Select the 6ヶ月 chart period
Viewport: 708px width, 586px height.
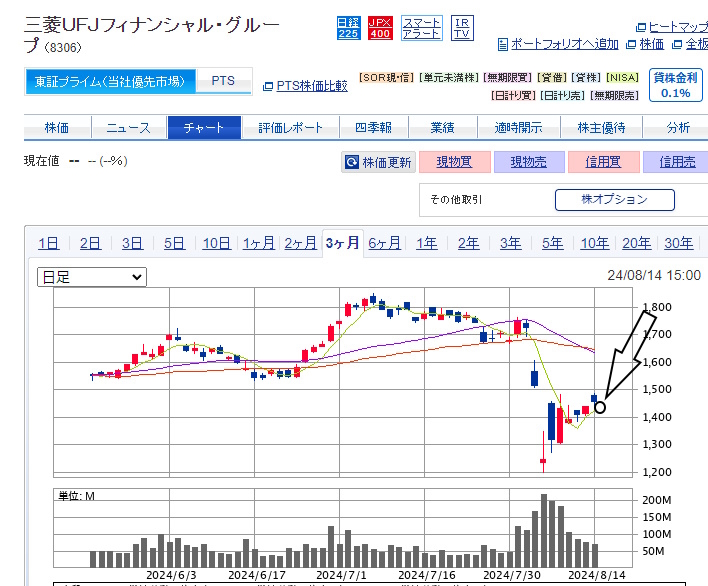point(384,243)
